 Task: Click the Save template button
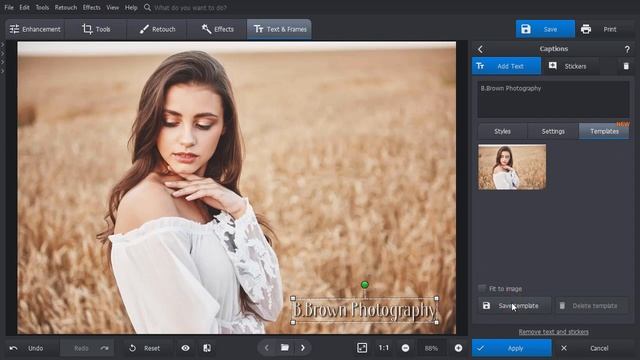click(x=514, y=306)
